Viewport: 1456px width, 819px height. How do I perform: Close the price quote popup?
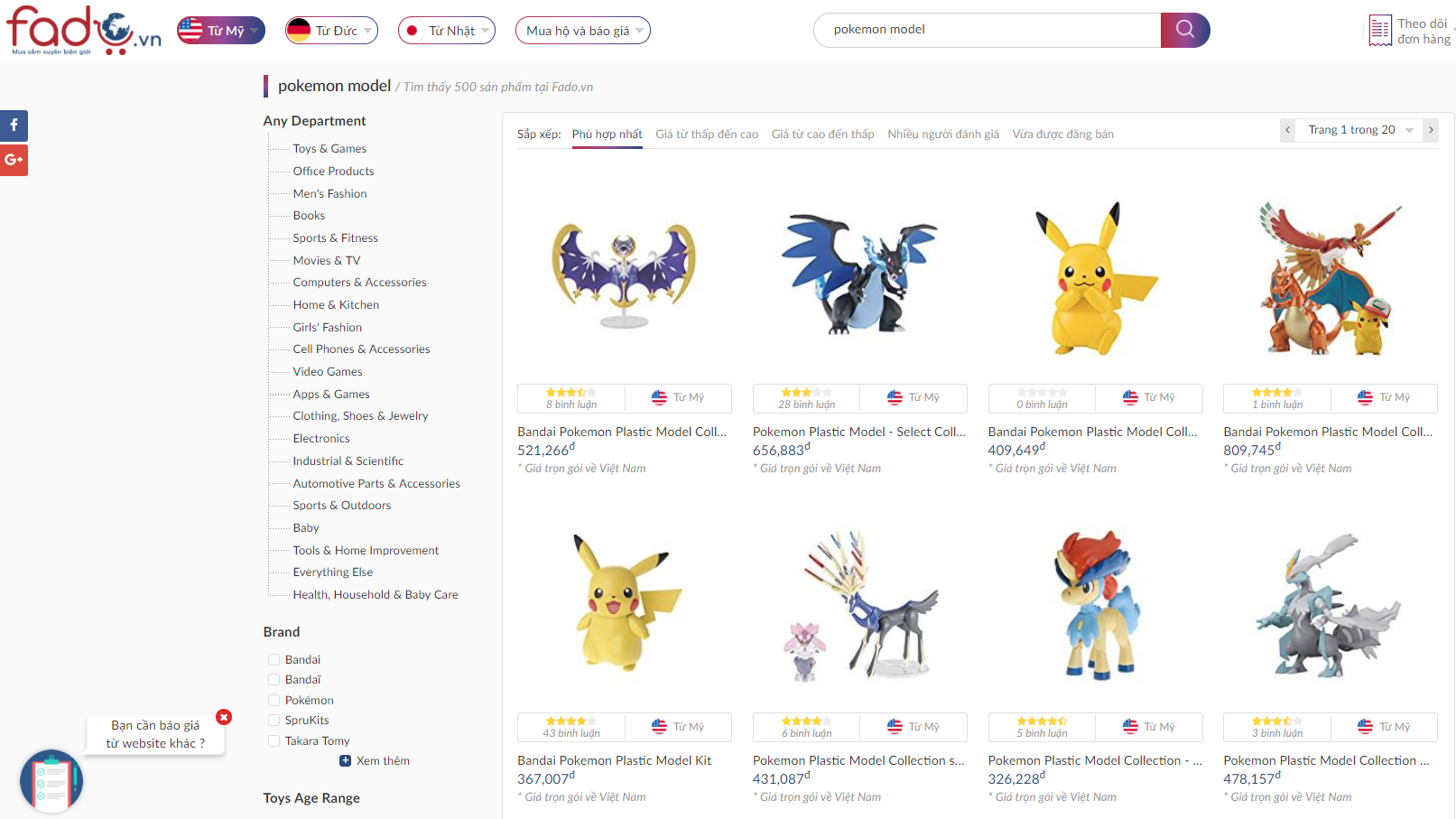[x=224, y=717]
